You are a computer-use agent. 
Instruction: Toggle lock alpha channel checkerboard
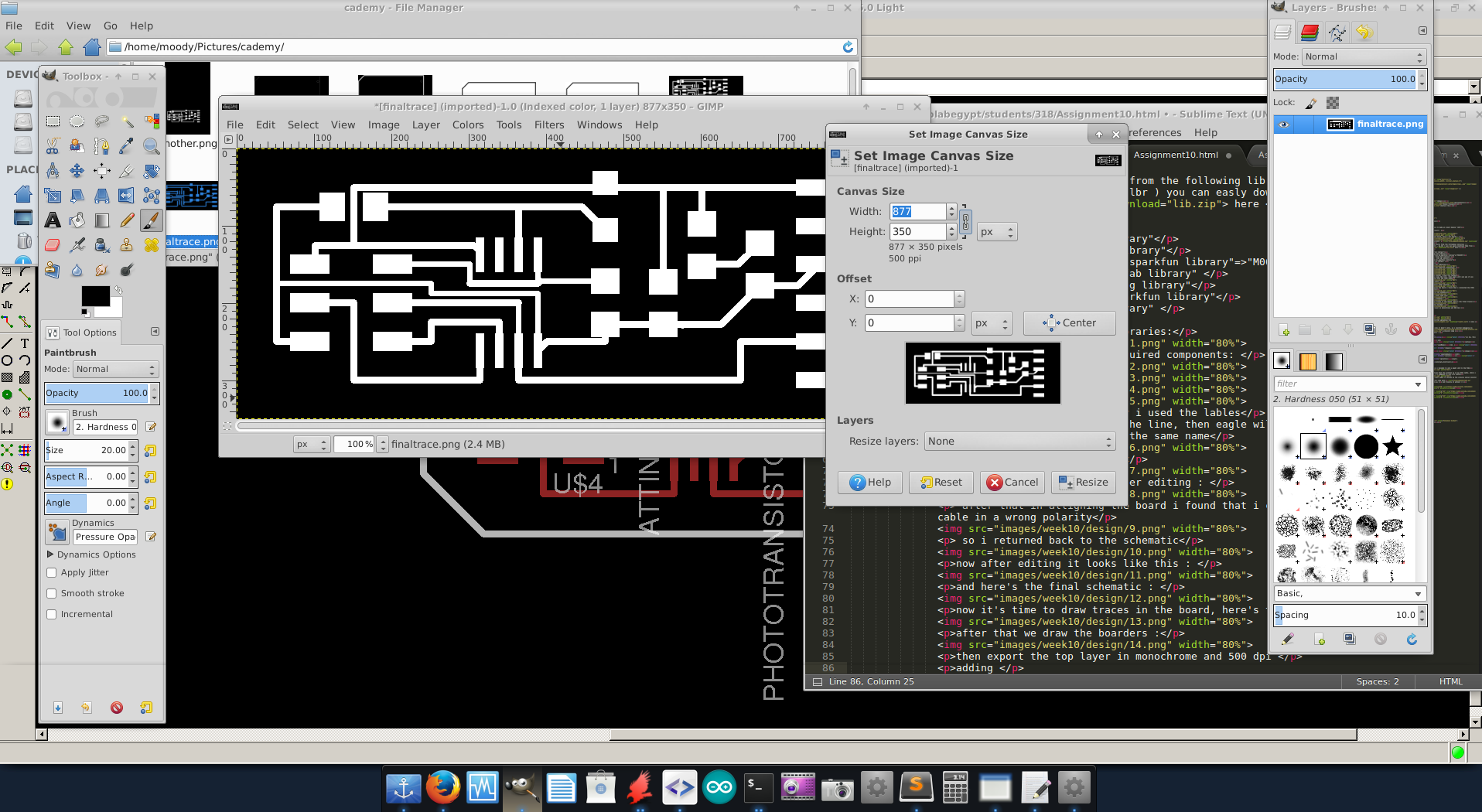pos(1333,103)
